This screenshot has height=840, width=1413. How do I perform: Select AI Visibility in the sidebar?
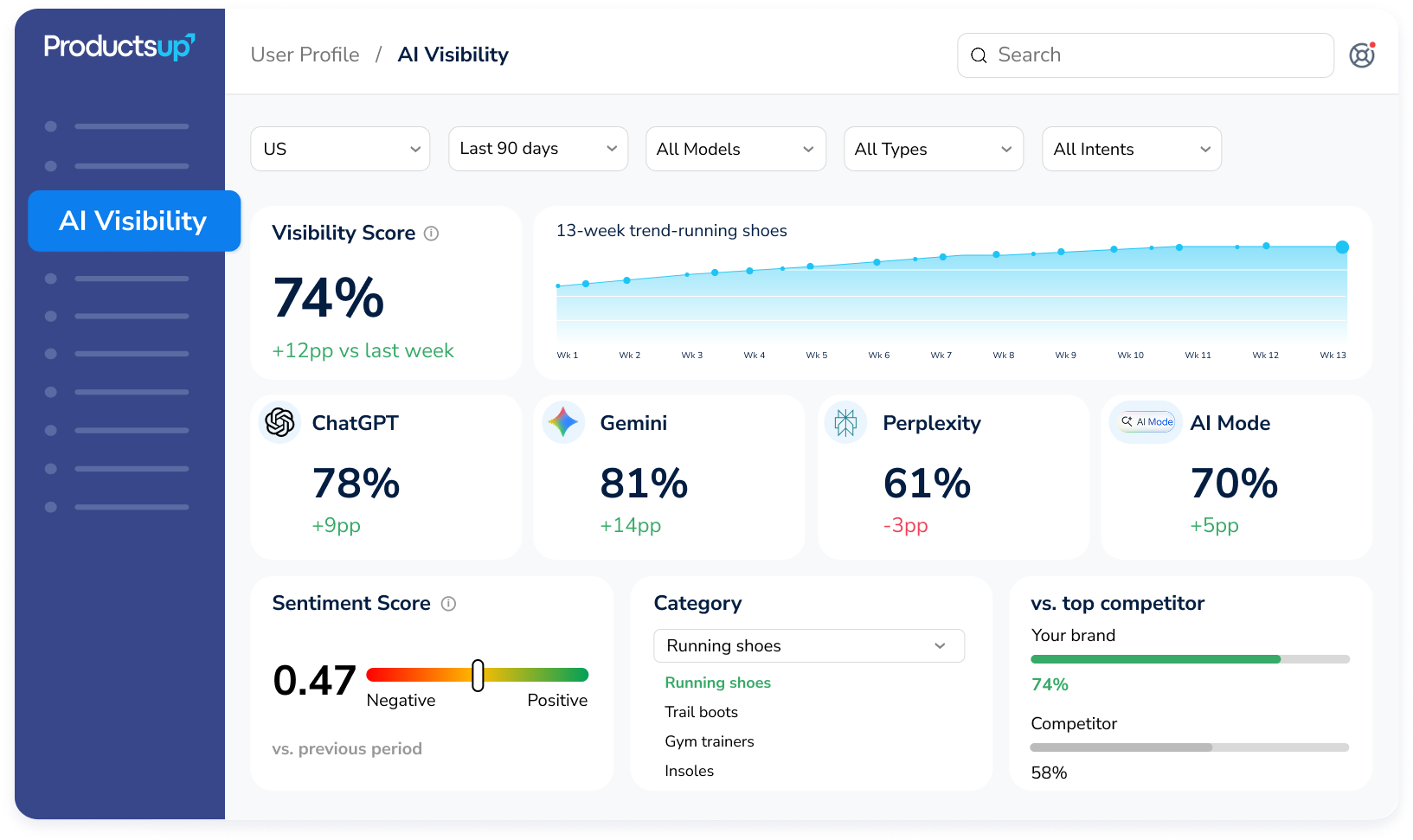[134, 221]
